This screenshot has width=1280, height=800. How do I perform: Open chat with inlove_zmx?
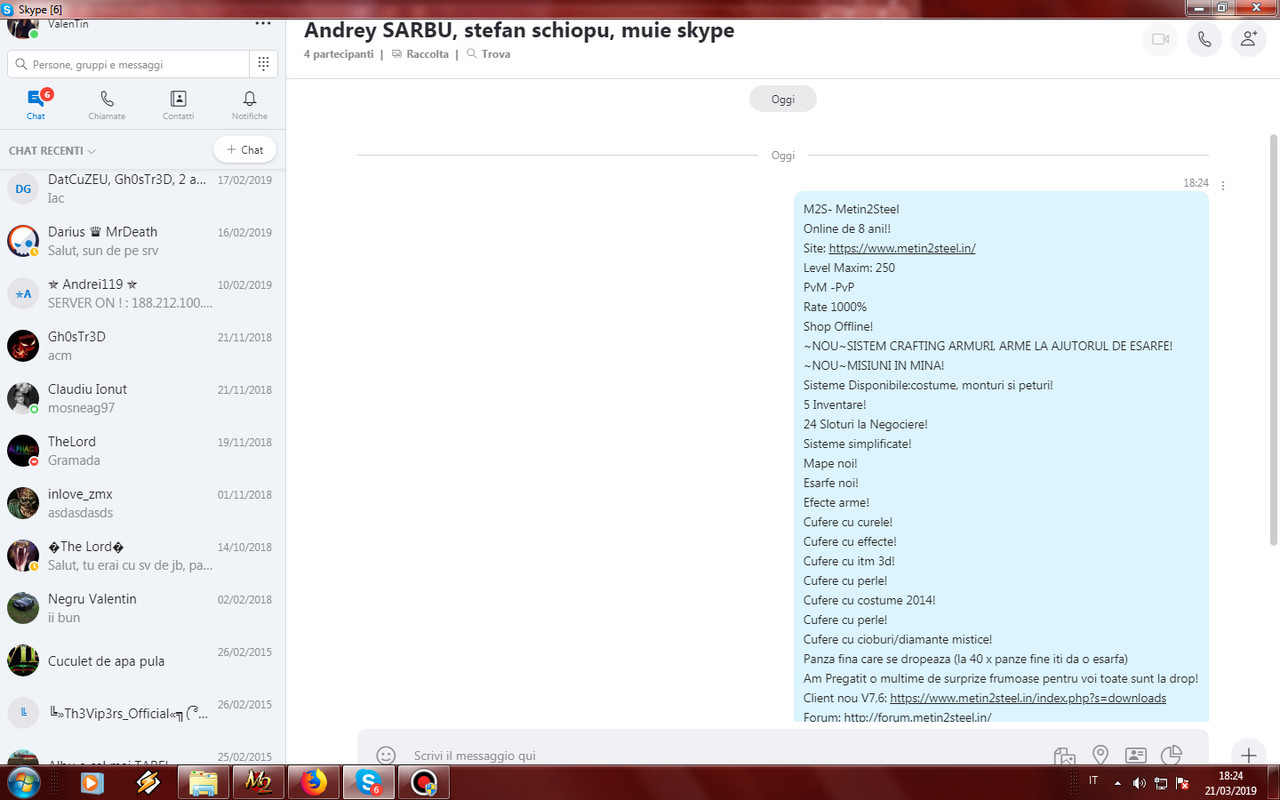tap(142, 503)
